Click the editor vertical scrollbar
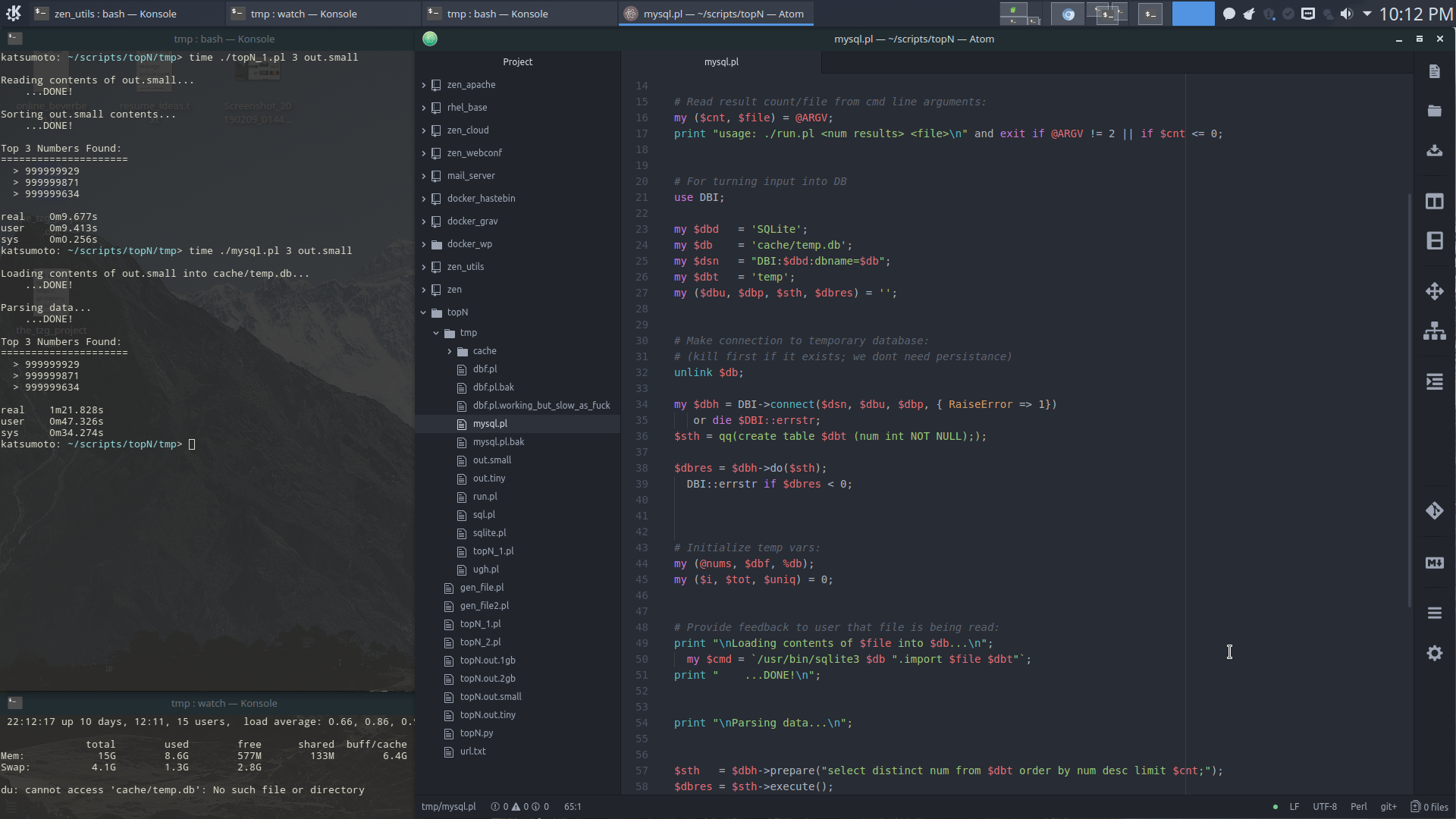The height and width of the screenshot is (819, 1456). [x=1410, y=400]
